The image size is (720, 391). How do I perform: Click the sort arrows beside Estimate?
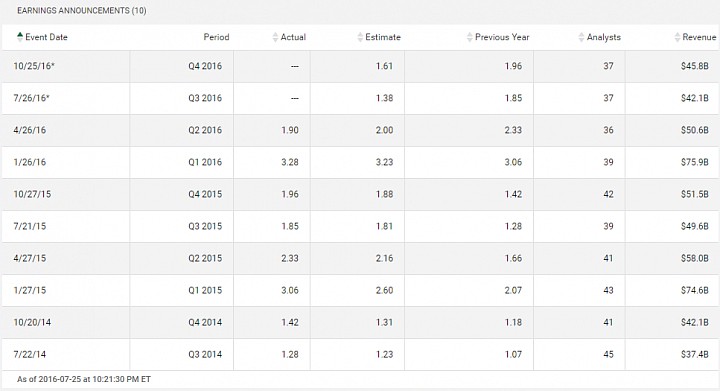click(360, 37)
